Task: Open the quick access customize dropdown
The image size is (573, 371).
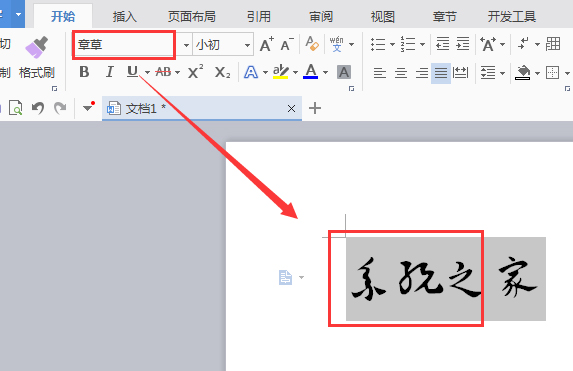Action: tap(88, 107)
